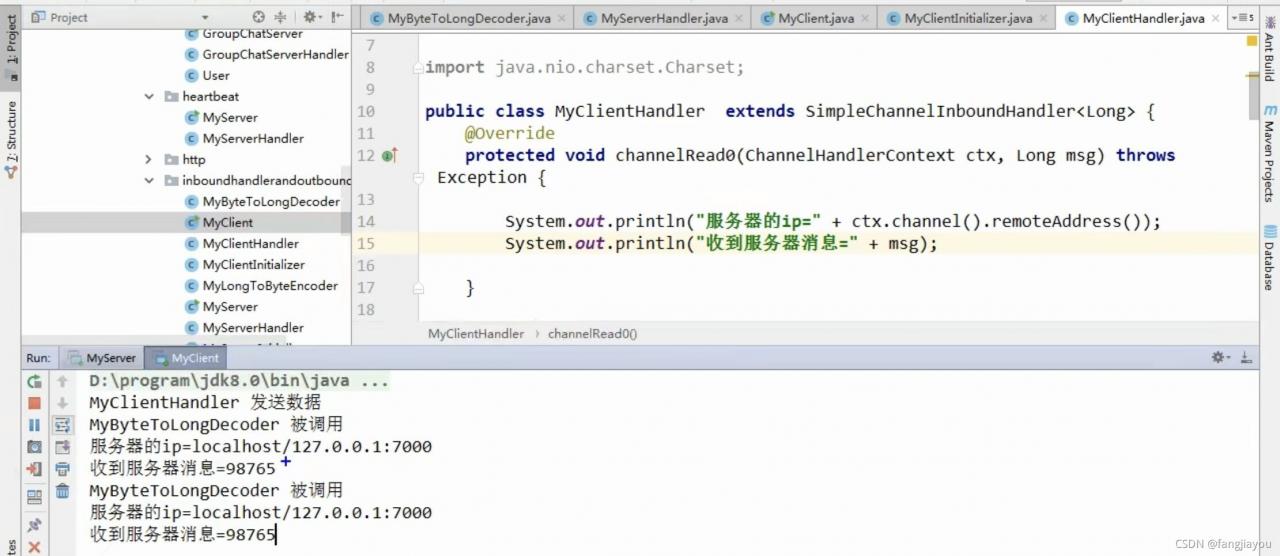Image resolution: width=1280 pixels, height=556 pixels.
Task: Open the Maven Projects tool window
Action: tap(1269, 152)
